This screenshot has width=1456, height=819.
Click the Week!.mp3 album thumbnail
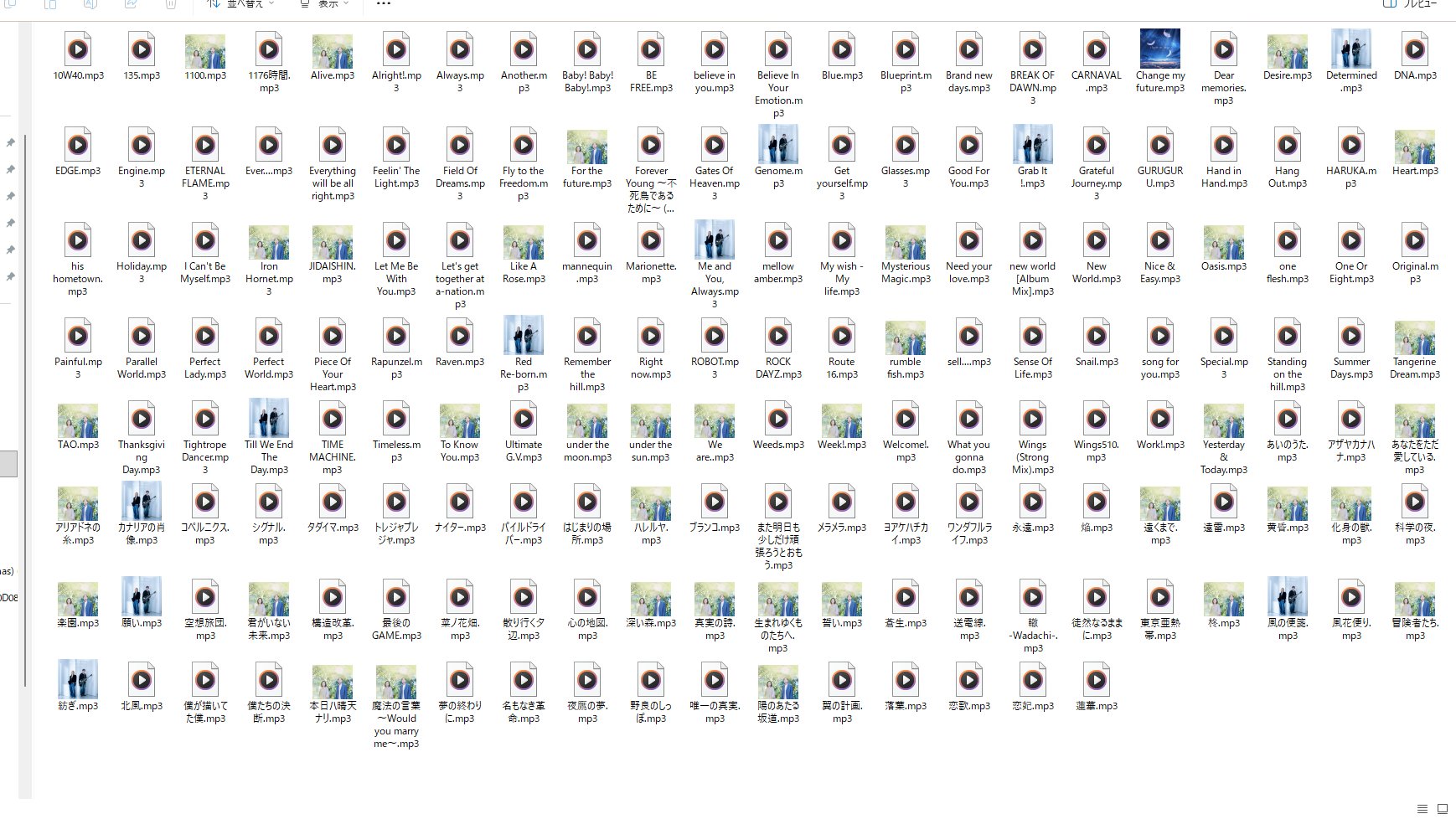point(842,421)
